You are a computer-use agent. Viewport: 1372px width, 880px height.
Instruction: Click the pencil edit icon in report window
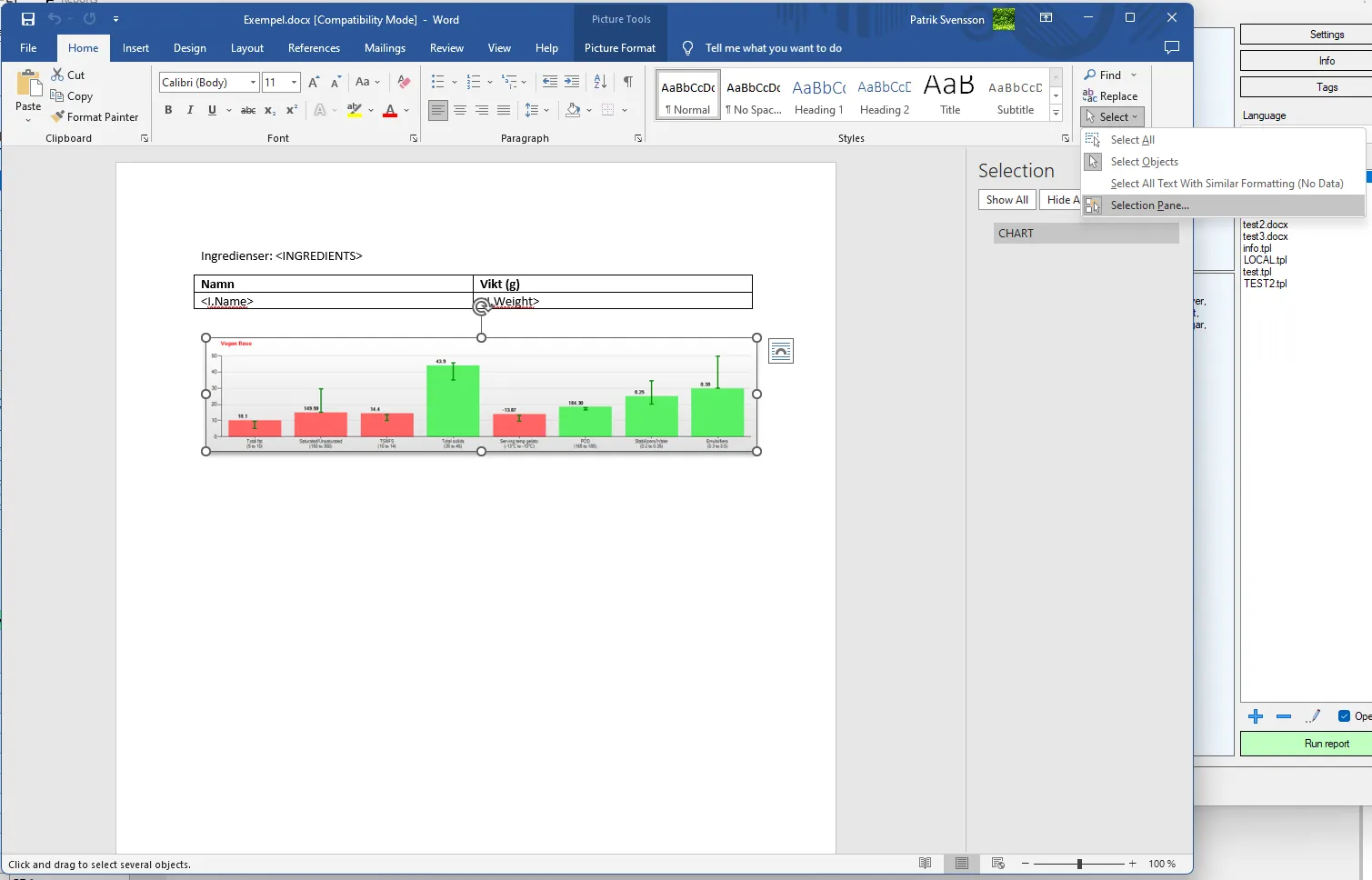click(1313, 716)
